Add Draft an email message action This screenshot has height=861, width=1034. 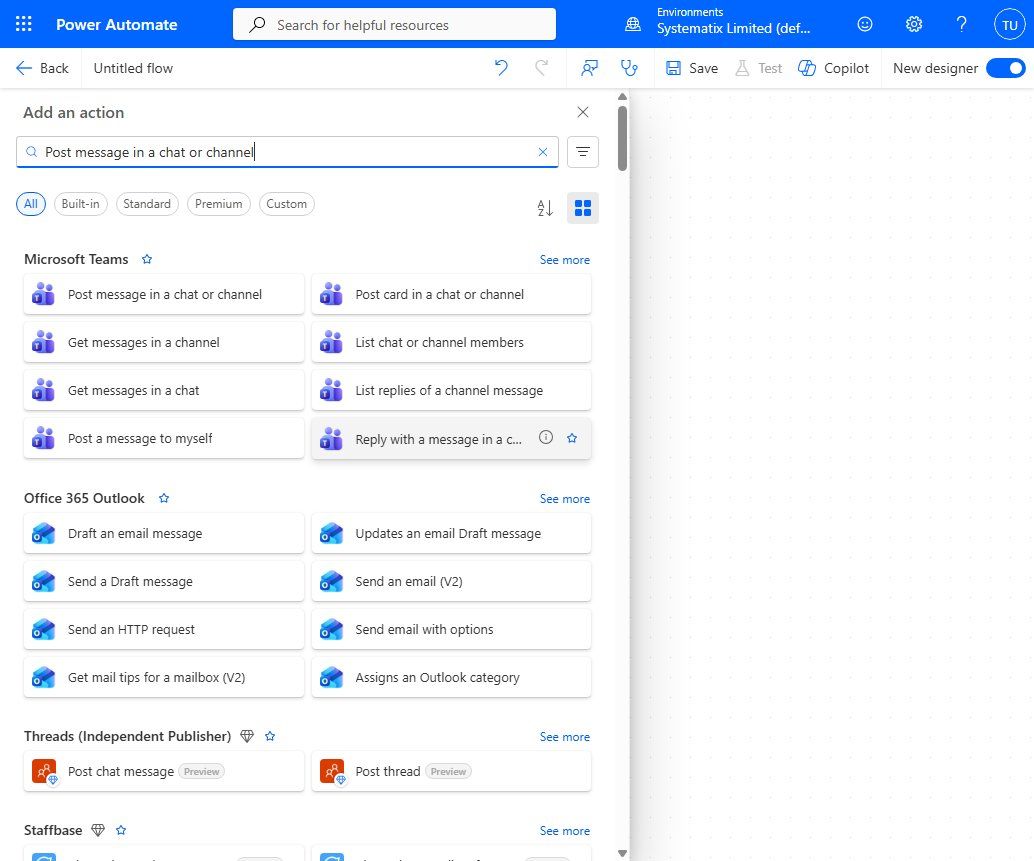pyautogui.click(x=164, y=533)
